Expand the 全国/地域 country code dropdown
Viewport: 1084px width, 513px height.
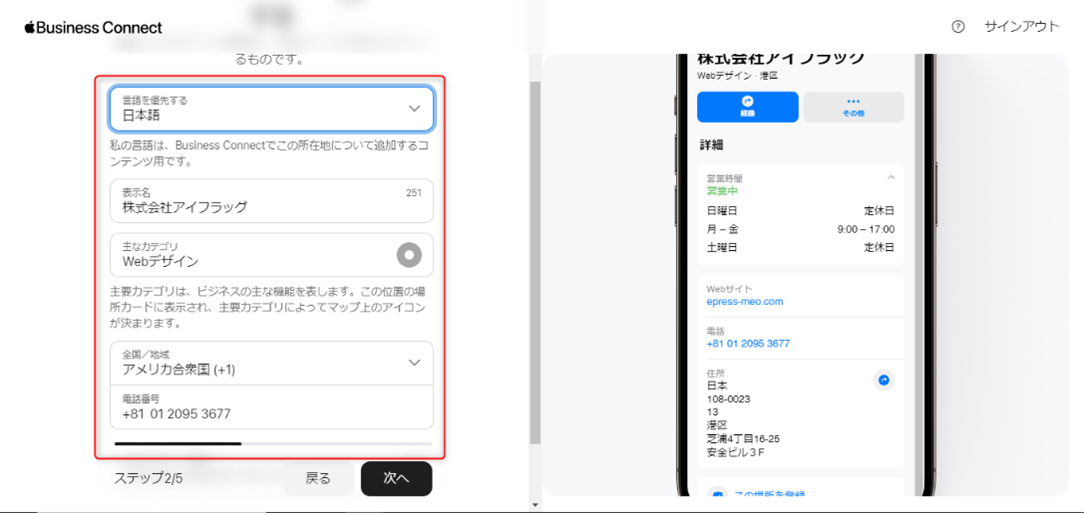(272, 363)
